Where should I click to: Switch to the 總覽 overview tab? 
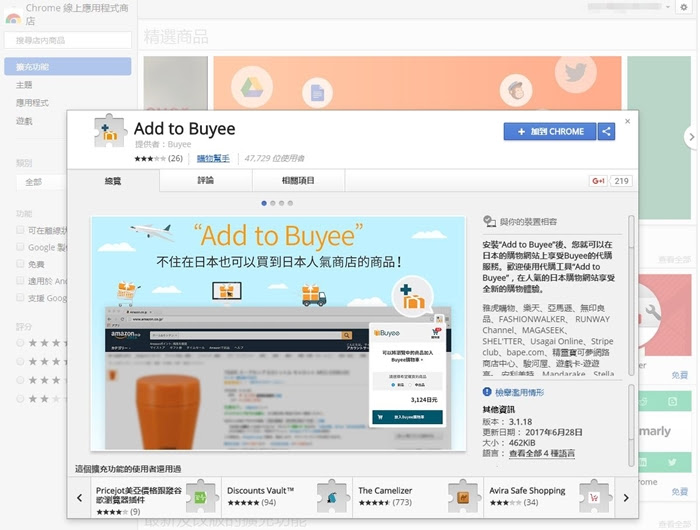pos(113,181)
